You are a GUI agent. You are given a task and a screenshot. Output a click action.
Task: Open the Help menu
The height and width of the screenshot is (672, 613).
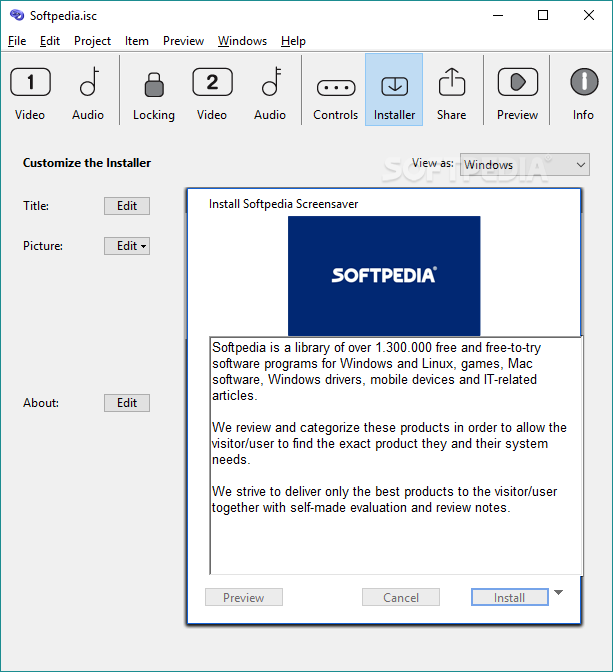[293, 41]
